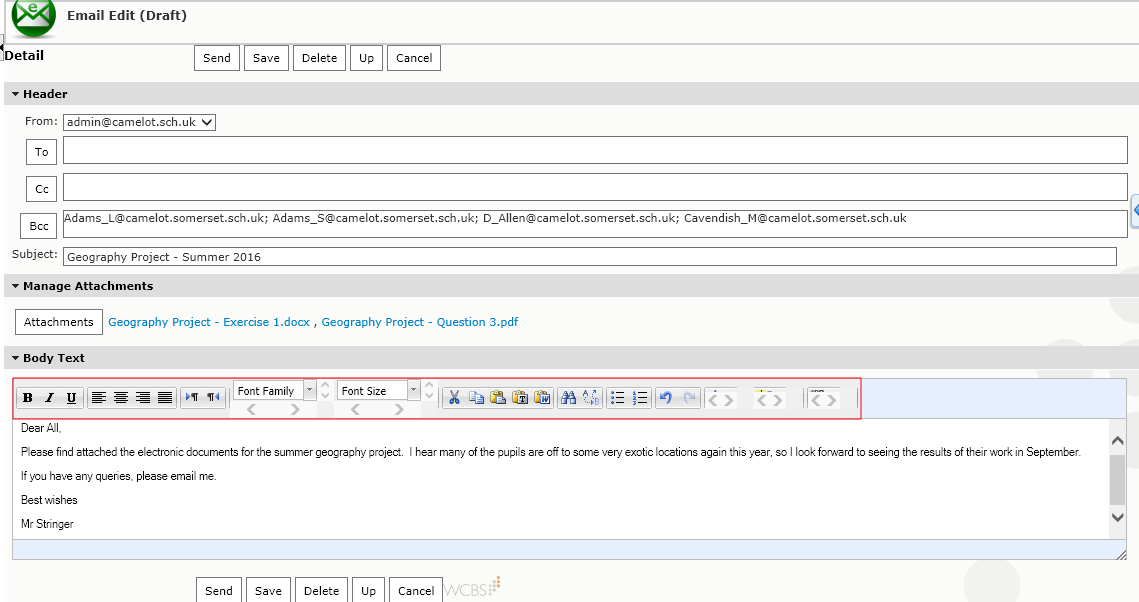1139x602 pixels.
Task: Toggle underline formatting button
Action: click(71, 398)
